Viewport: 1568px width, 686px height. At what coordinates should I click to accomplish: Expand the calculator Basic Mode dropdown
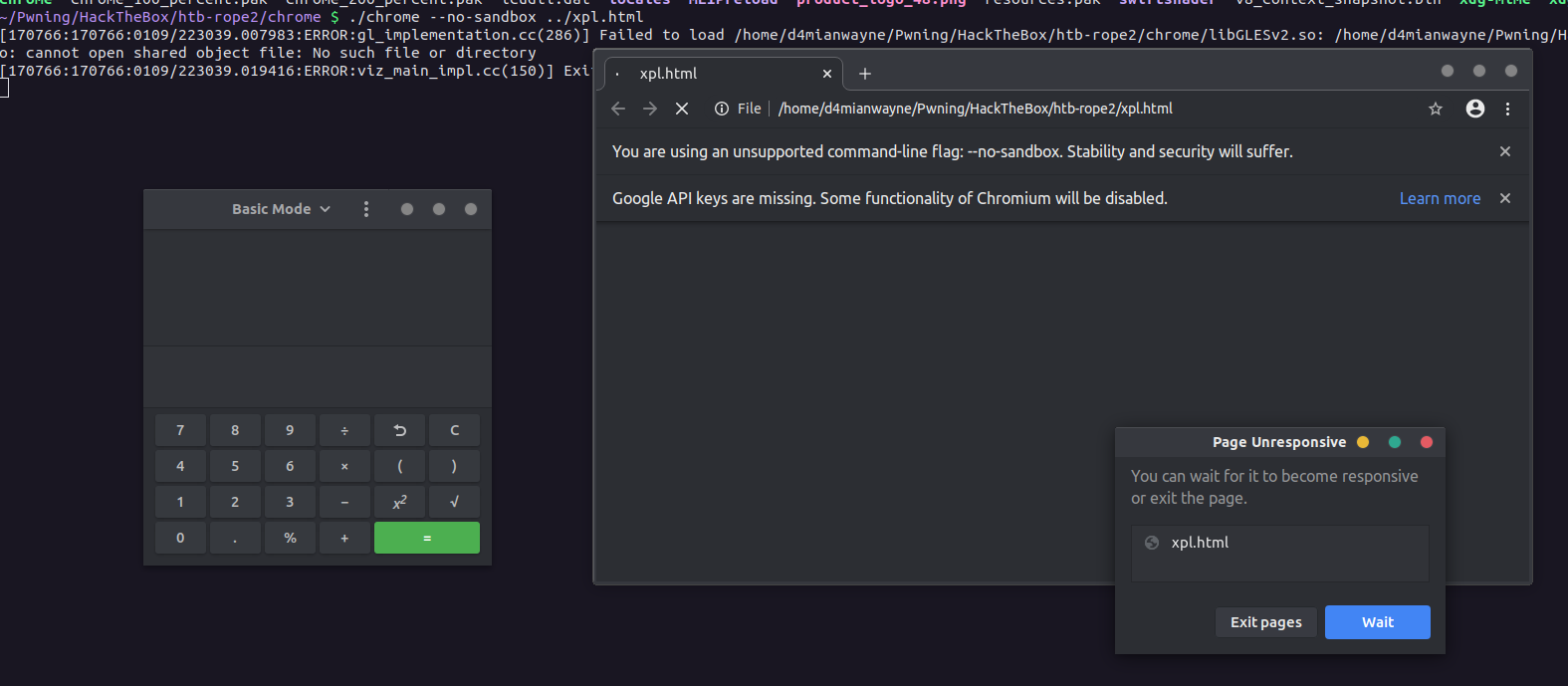pyautogui.click(x=281, y=209)
